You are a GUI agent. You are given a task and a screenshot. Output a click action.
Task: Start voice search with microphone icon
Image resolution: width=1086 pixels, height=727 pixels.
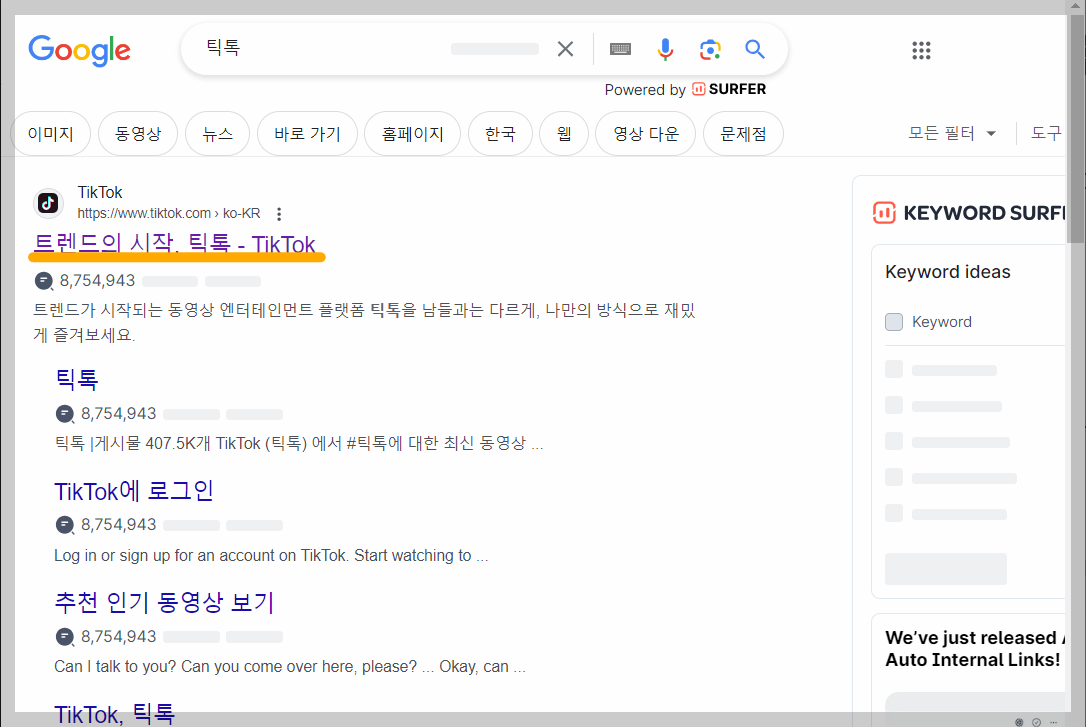pos(665,49)
